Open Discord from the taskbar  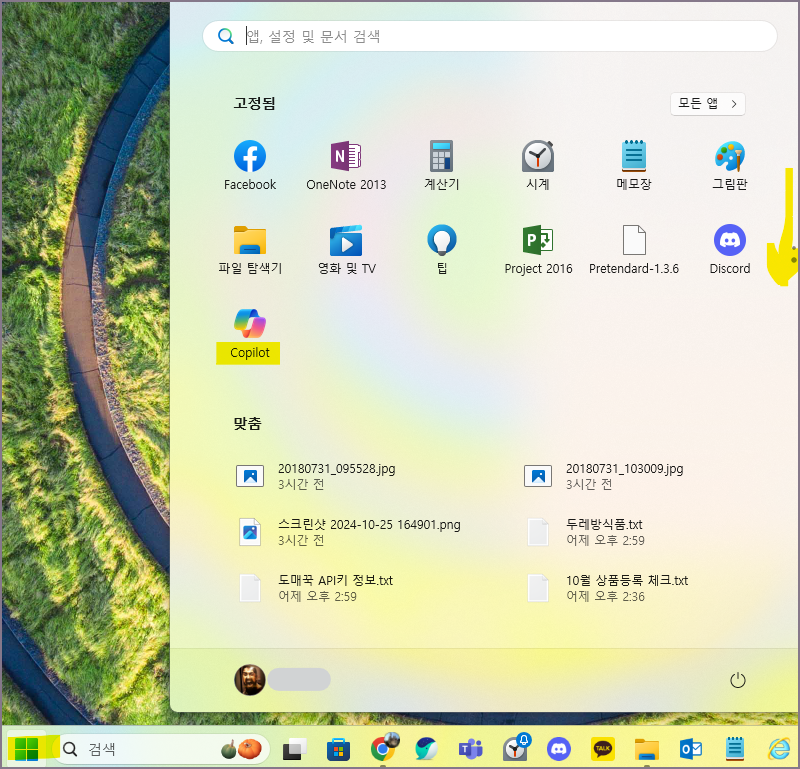pos(559,749)
